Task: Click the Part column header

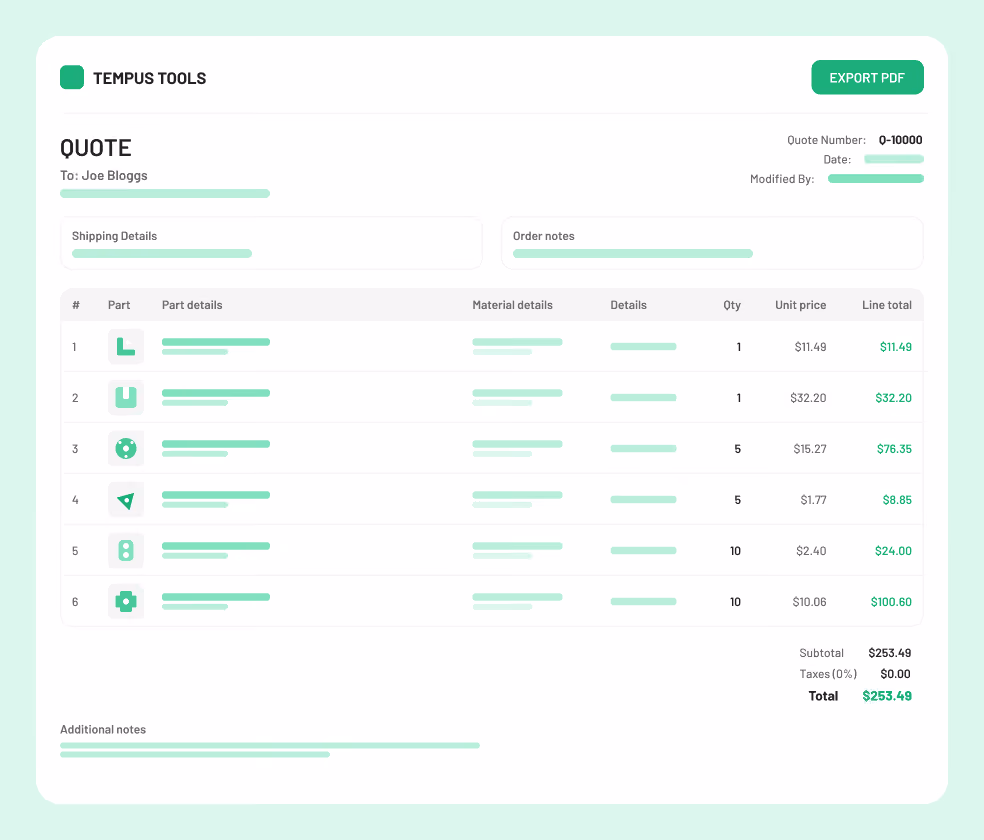Action: pos(119,305)
